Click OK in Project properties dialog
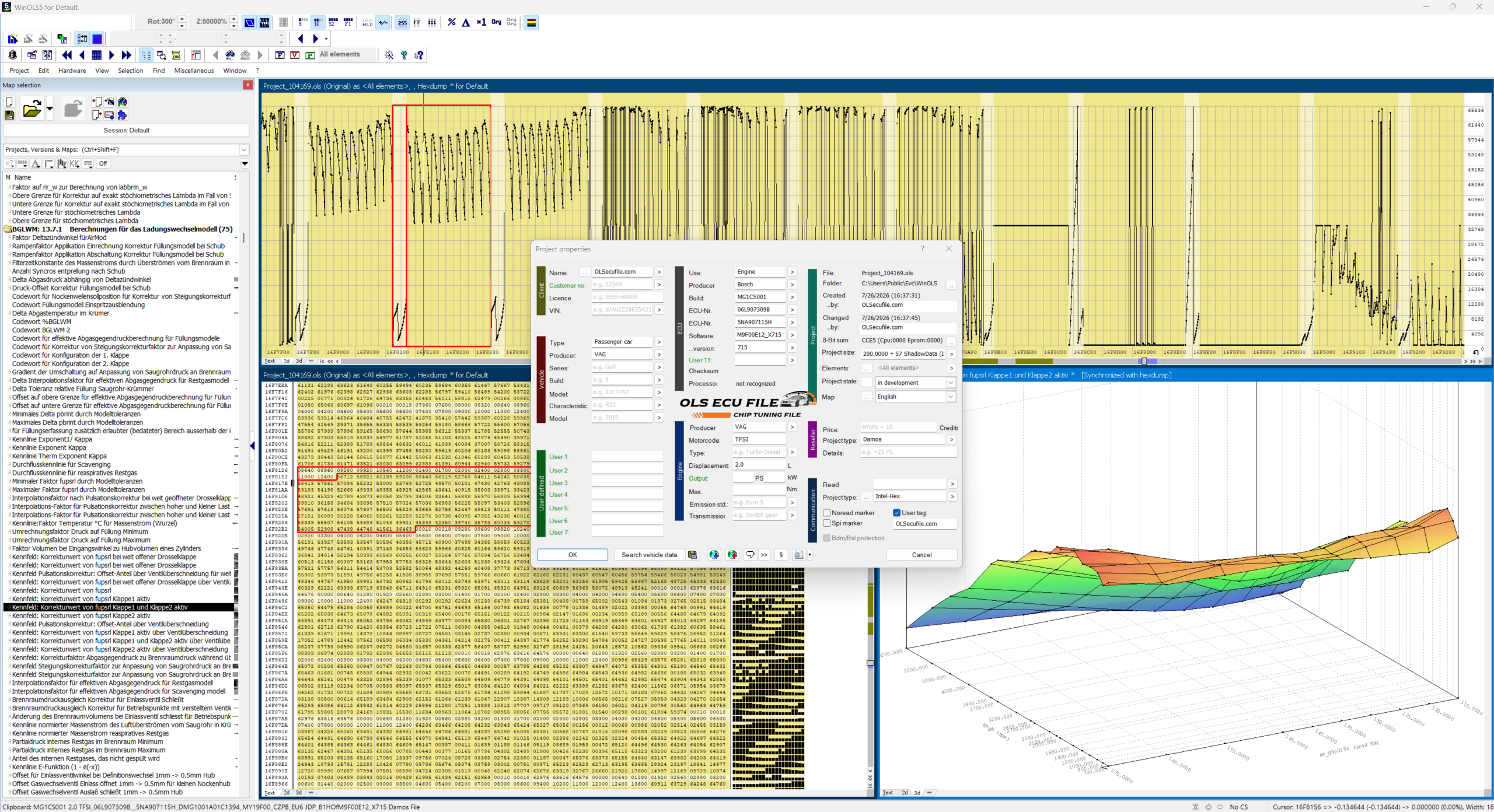 (x=573, y=555)
